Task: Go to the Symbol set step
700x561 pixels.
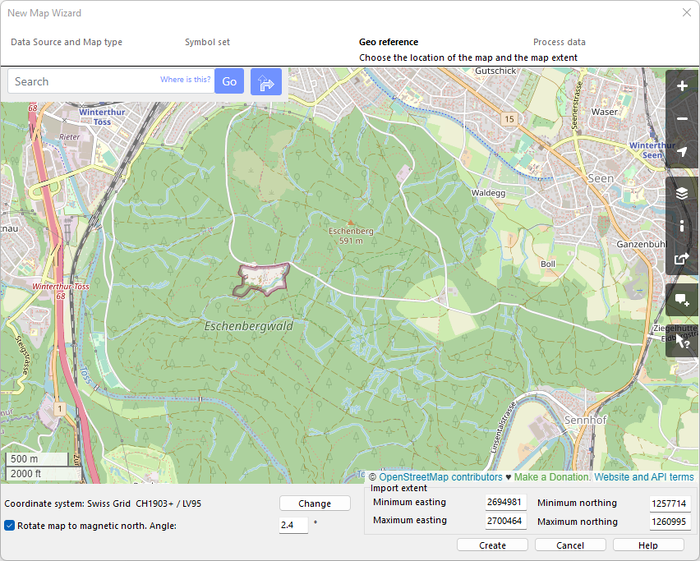Action: coord(207,42)
